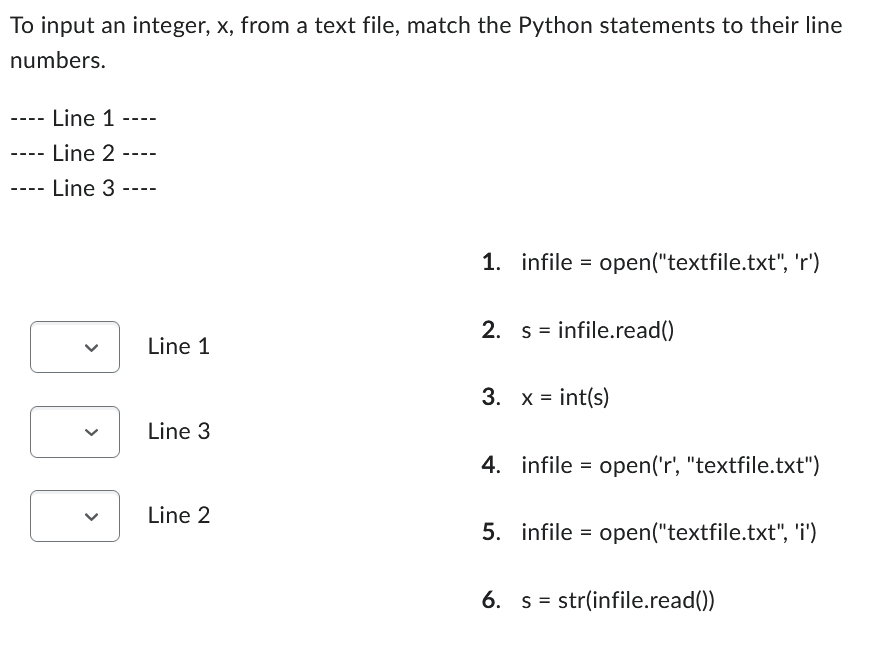Image resolution: width=870 pixels, height=651 pixels.
Task: Select answer option 4 with open('r', "textfile.txt")
Action: (x=670, y=465)
